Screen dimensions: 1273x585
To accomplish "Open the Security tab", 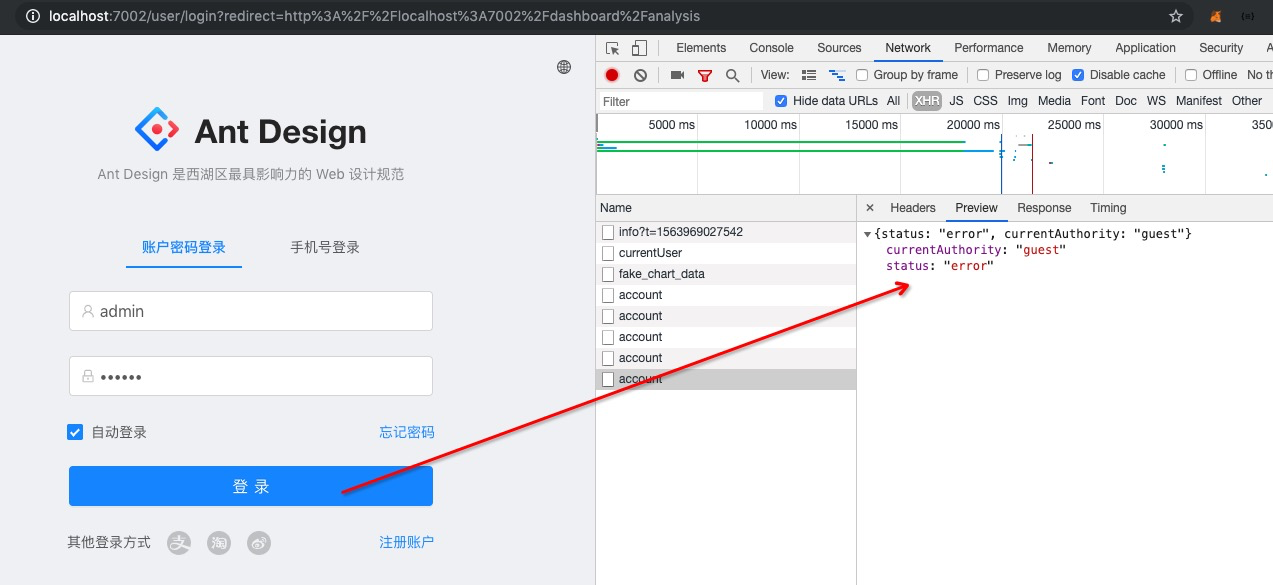I will [x=1221, y=48].
